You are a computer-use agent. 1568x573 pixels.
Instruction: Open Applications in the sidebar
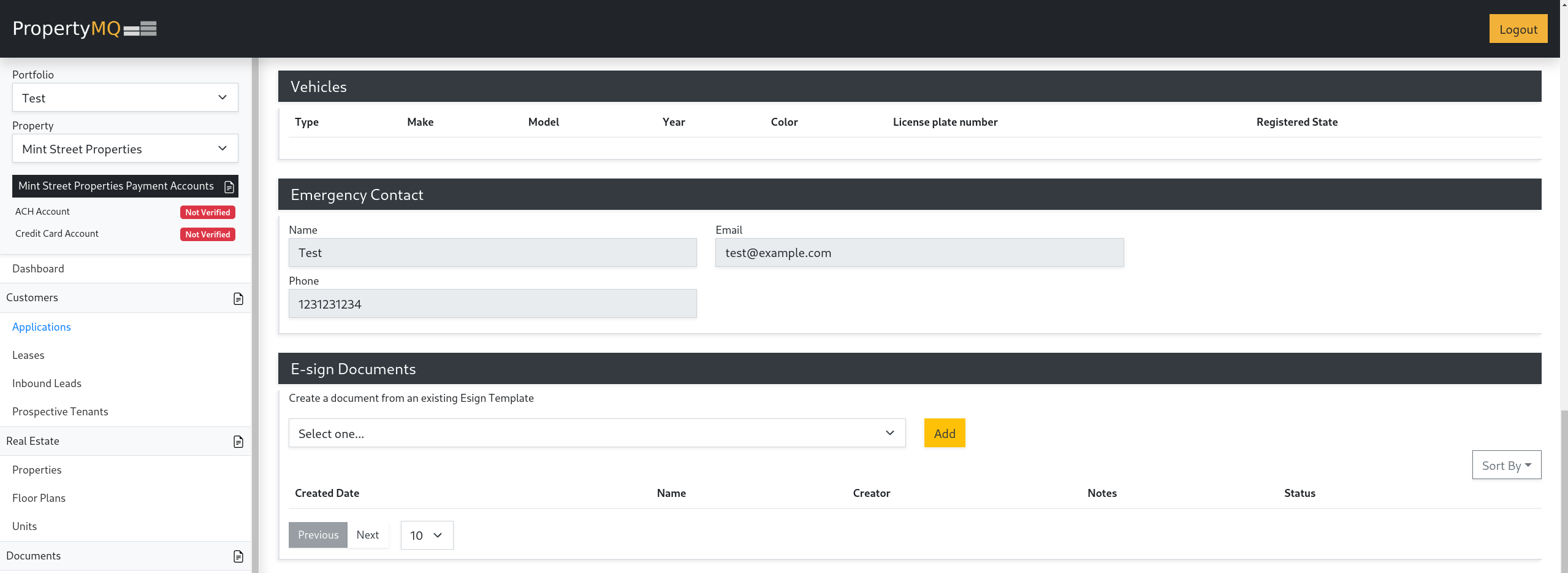(42, 327)
